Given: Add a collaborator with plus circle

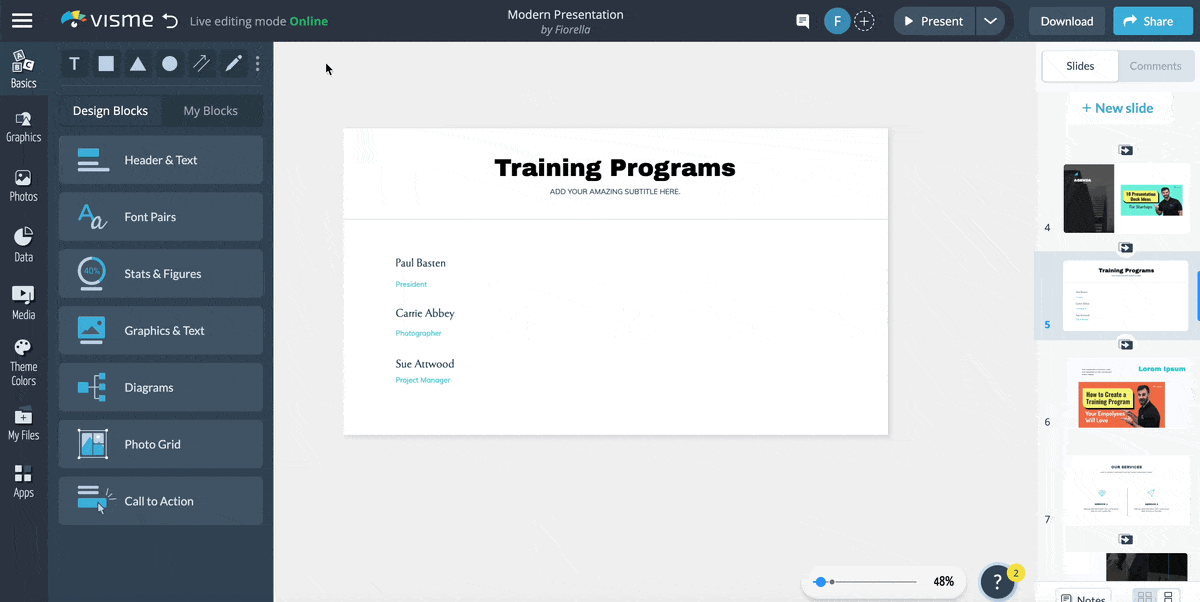Looking at the screenshot, I should [x=864, y=21].
